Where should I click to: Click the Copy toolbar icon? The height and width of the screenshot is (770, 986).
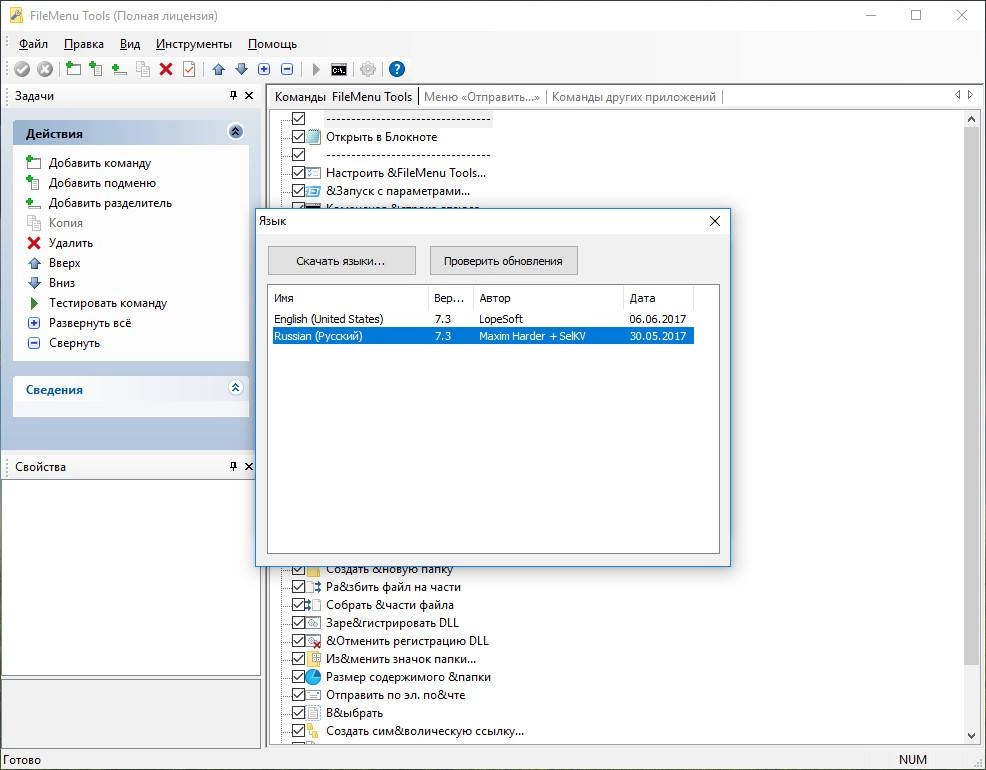tap(143, 69)
